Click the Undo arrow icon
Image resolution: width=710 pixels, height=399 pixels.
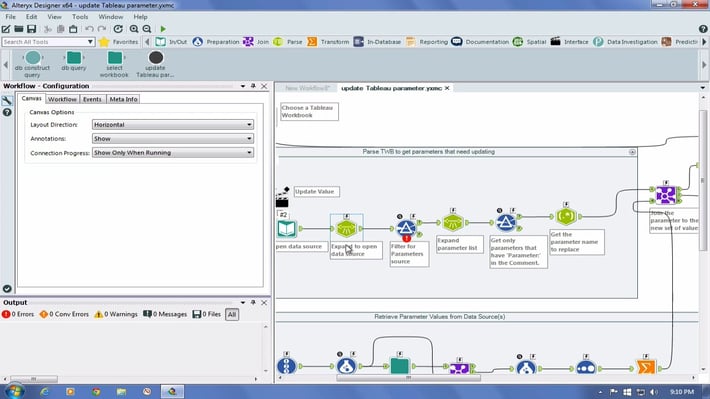point(89,29)
